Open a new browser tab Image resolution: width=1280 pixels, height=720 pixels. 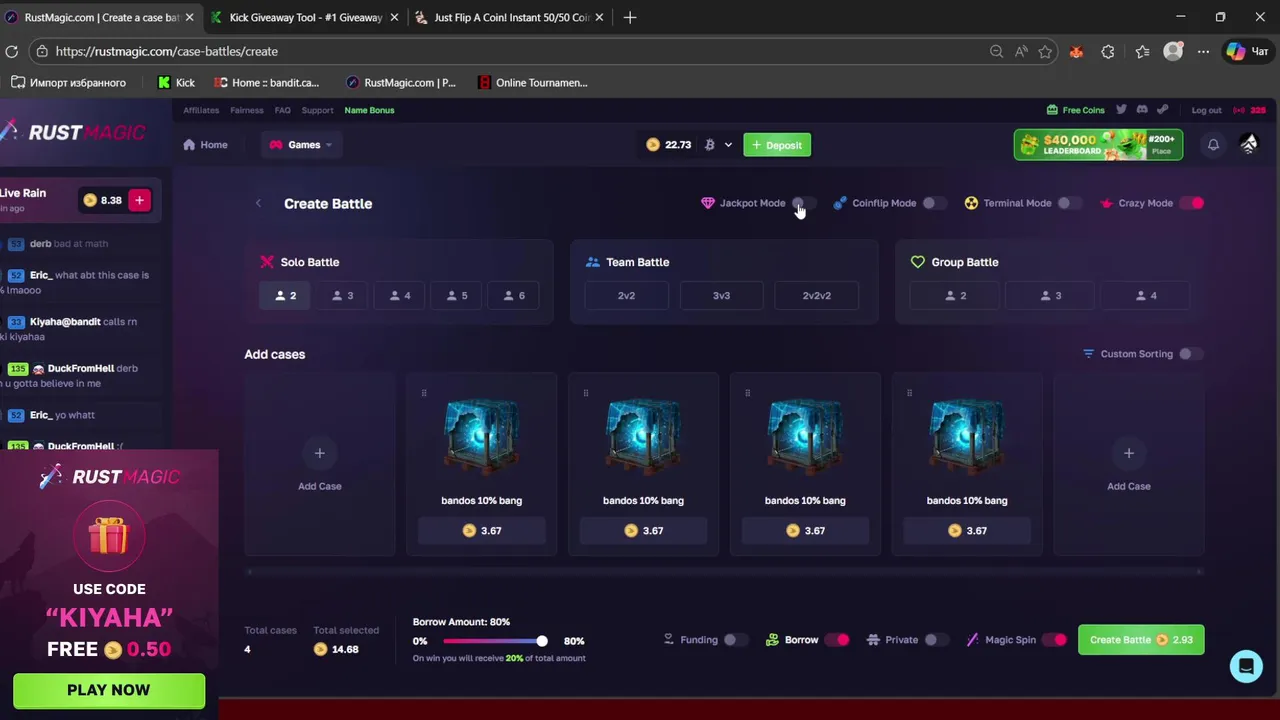[x=629, y=17]
